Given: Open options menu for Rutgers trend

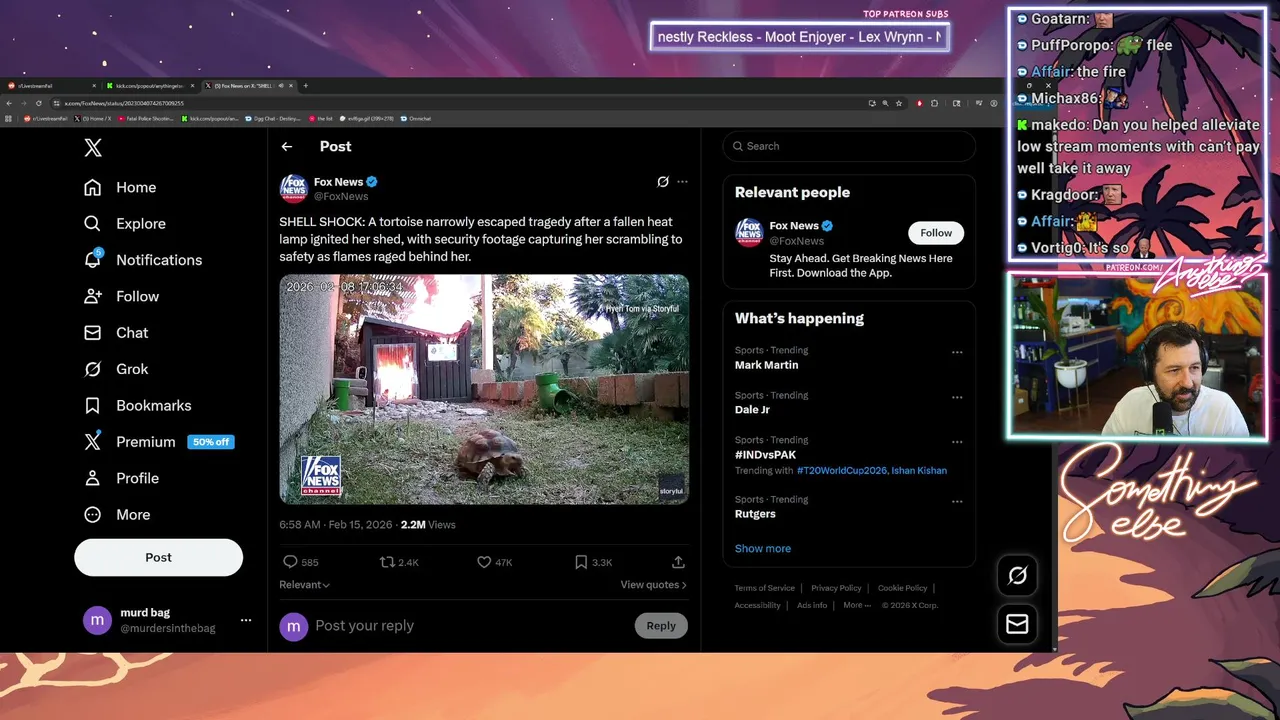Looking at the screenshot, I should click(x=957, y=501).
